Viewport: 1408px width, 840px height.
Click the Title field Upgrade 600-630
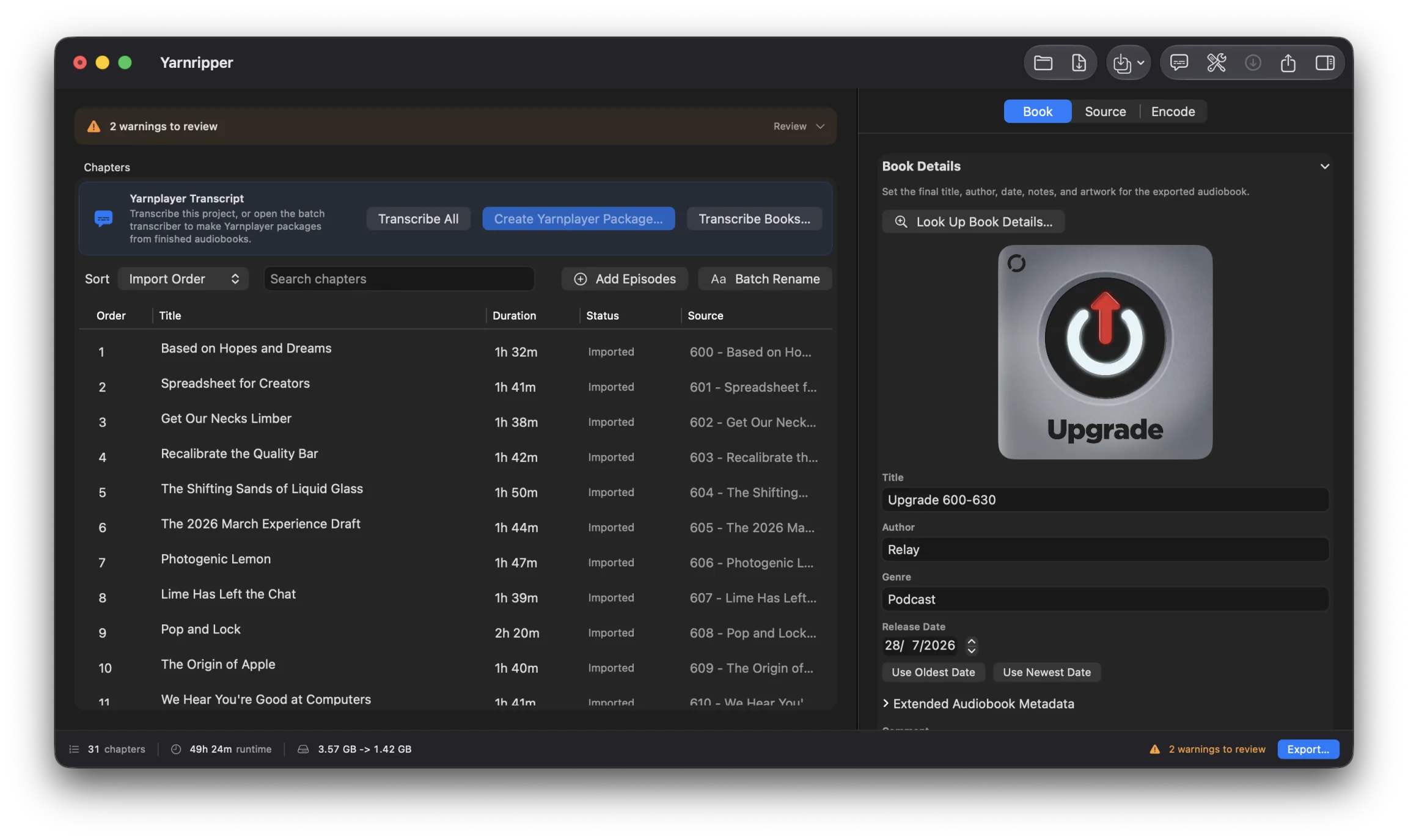(x=1105, y=500)
